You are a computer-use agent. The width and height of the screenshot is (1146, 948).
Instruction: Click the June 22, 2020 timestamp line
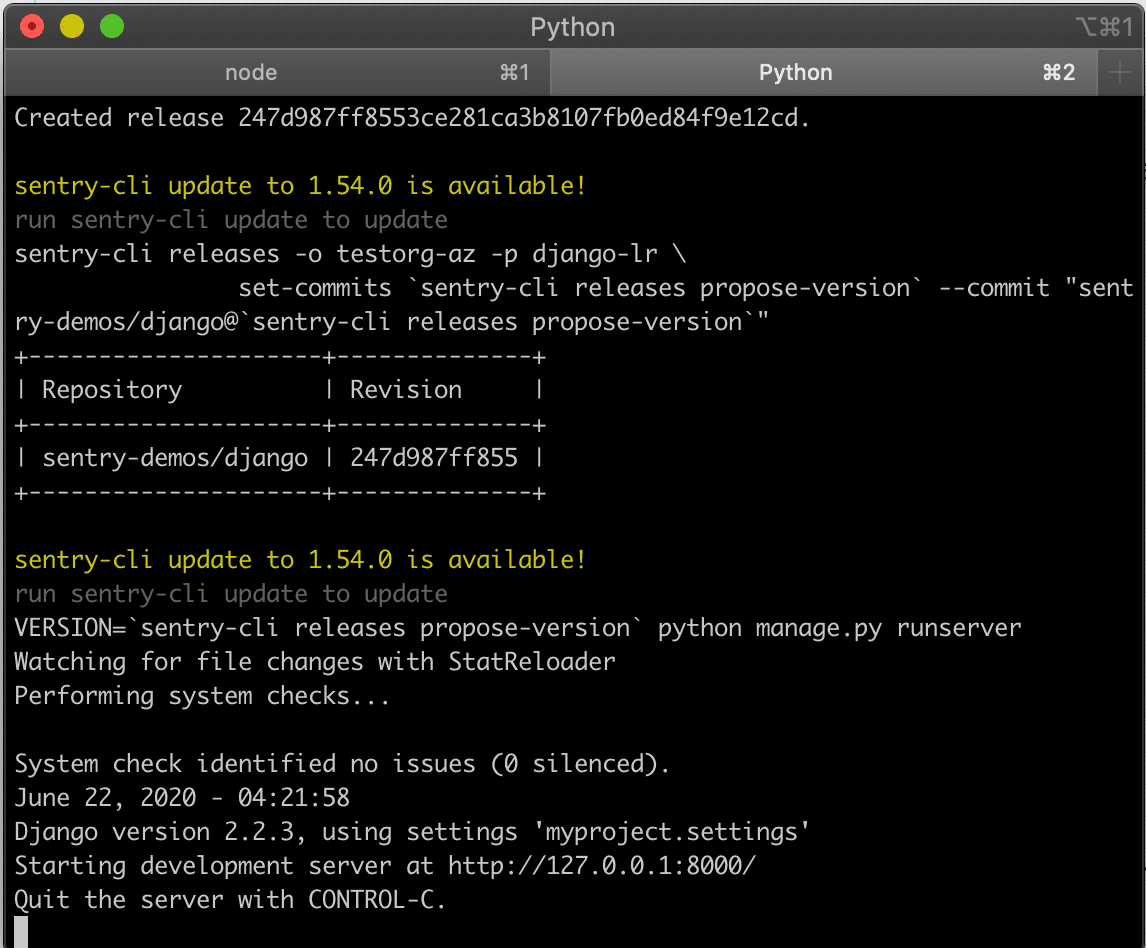[182, 797]
